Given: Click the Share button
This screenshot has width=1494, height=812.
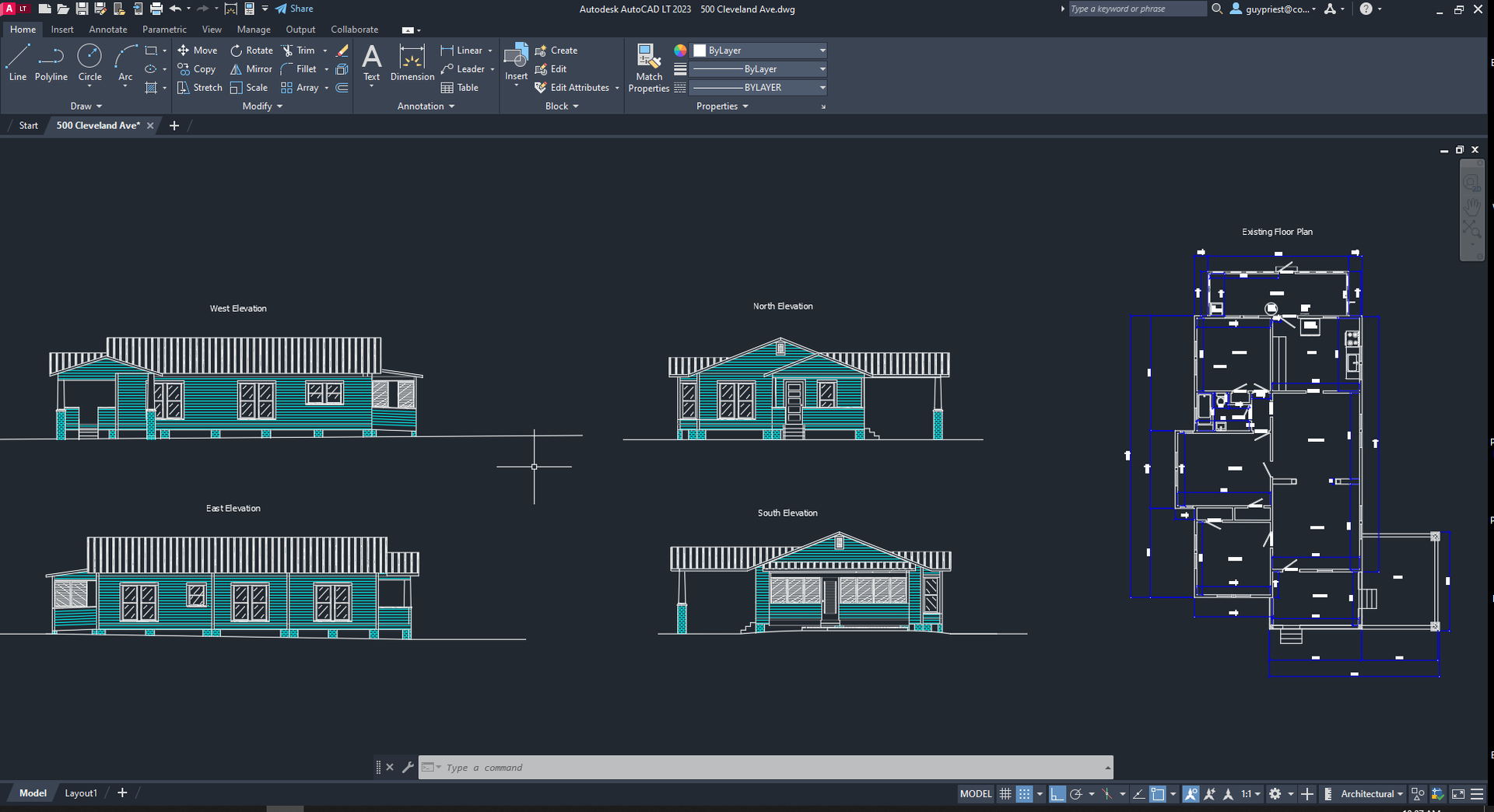Looking at the screenshot, I should tap(294, 9).
